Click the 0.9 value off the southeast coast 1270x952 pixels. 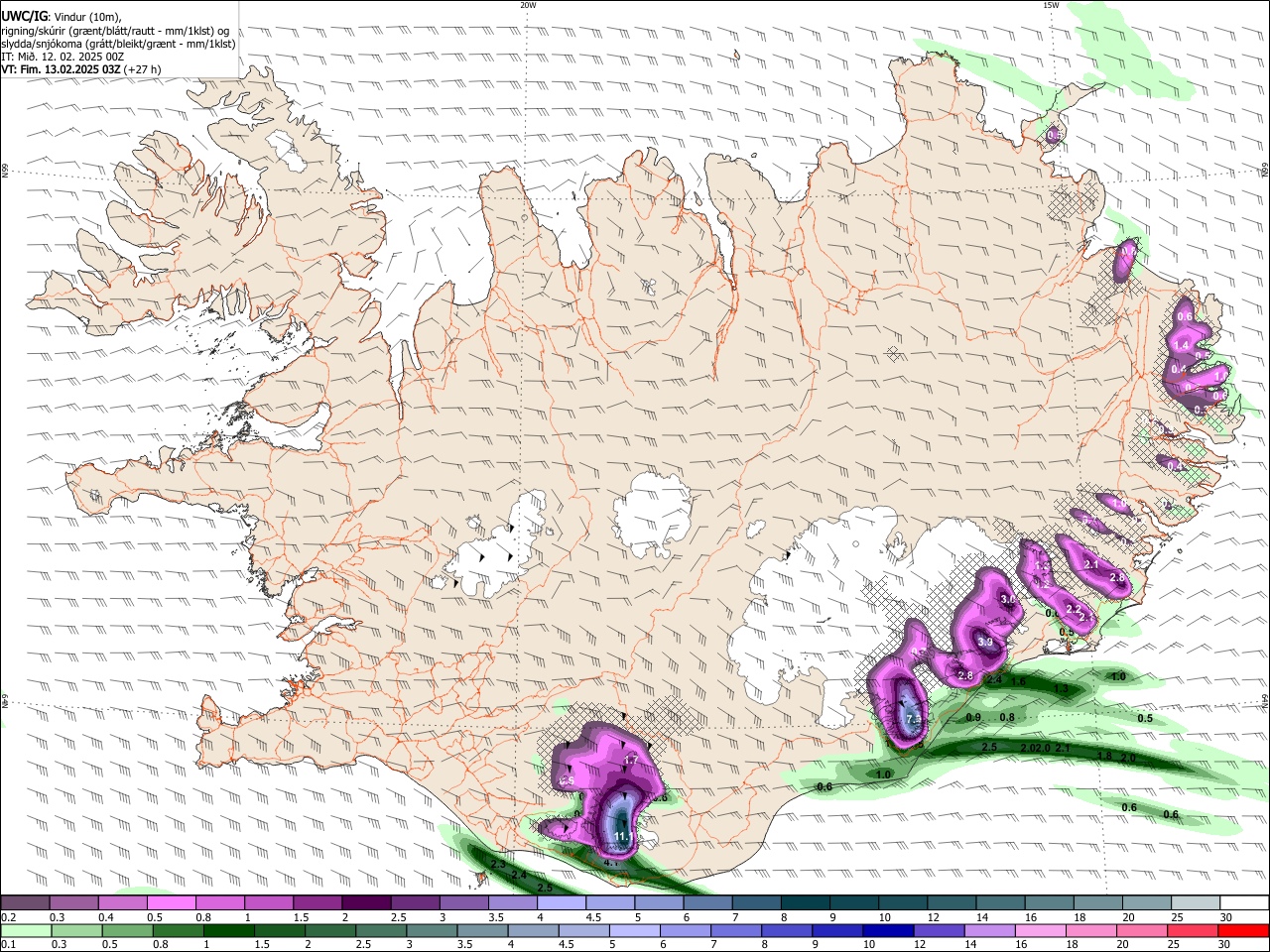tap(973, 717)
